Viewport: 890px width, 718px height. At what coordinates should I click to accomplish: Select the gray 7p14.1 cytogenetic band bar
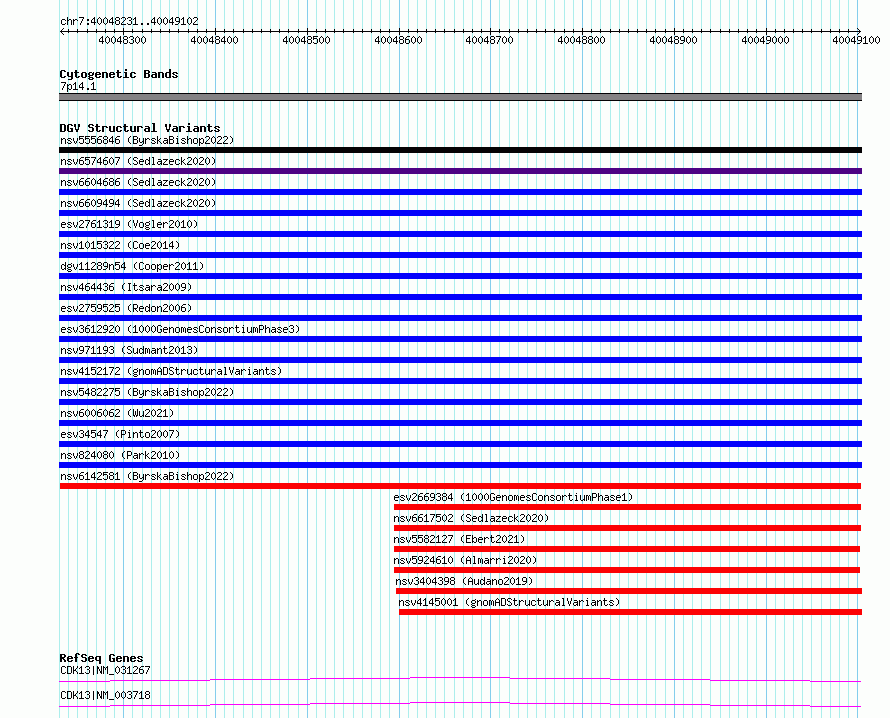[x=460, y=98]
